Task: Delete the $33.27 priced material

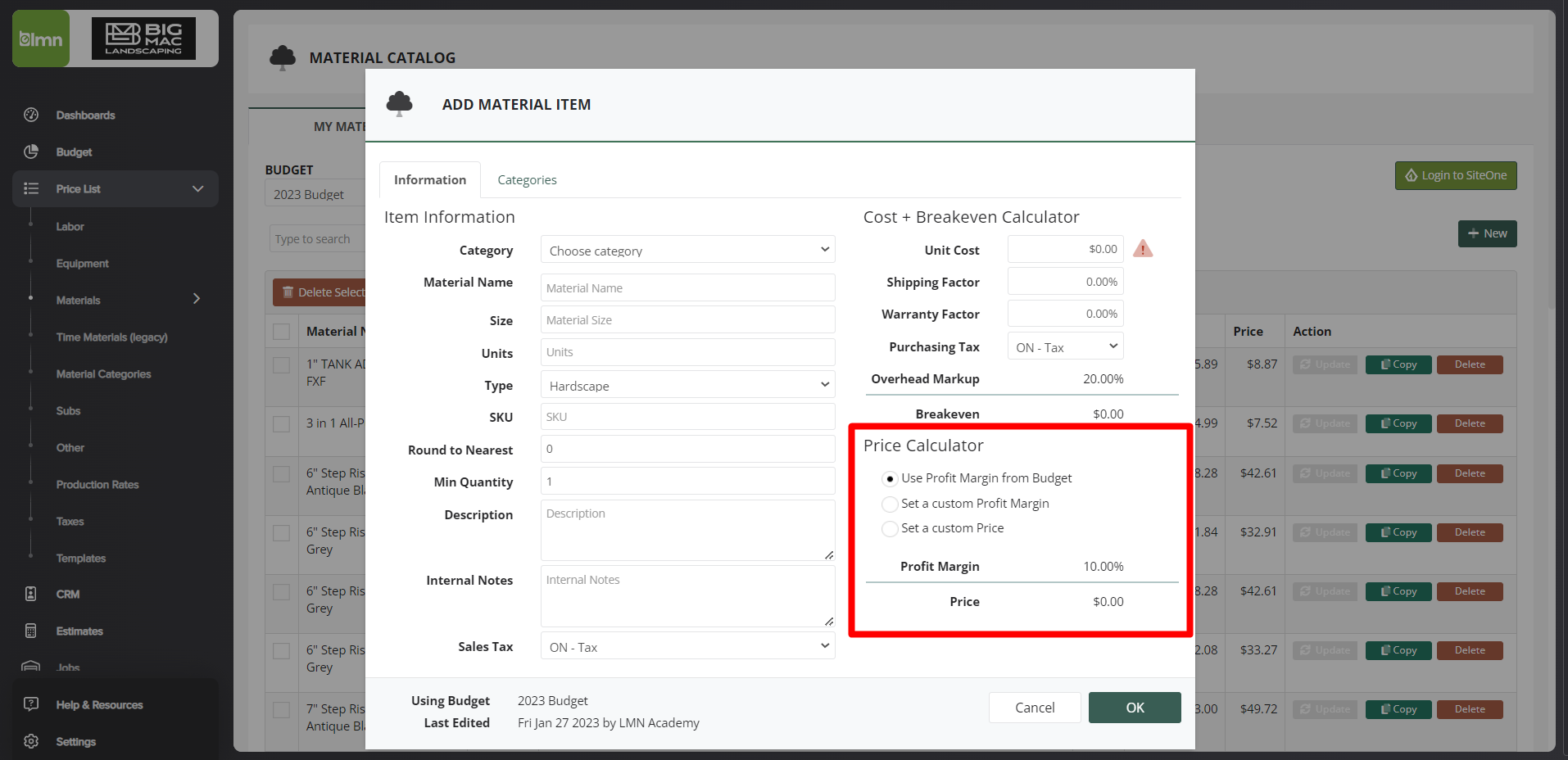Action: point(1470,650)
